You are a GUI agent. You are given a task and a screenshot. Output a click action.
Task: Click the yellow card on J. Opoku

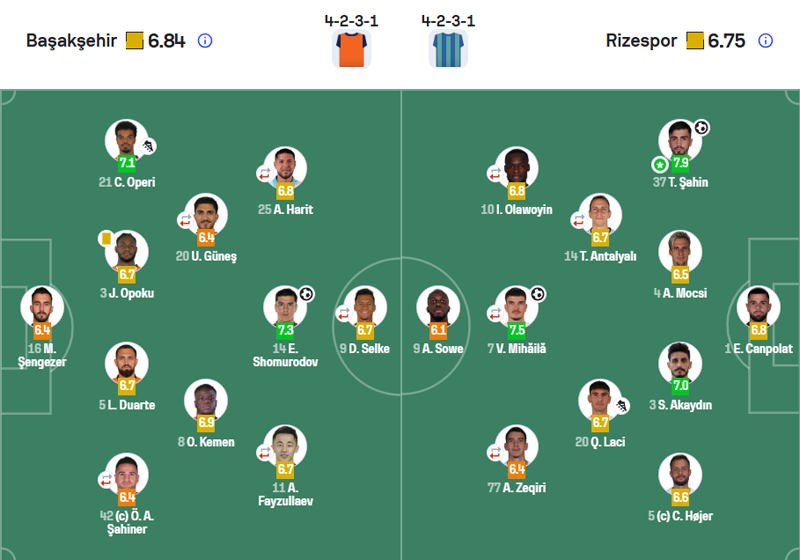(104, 238)
